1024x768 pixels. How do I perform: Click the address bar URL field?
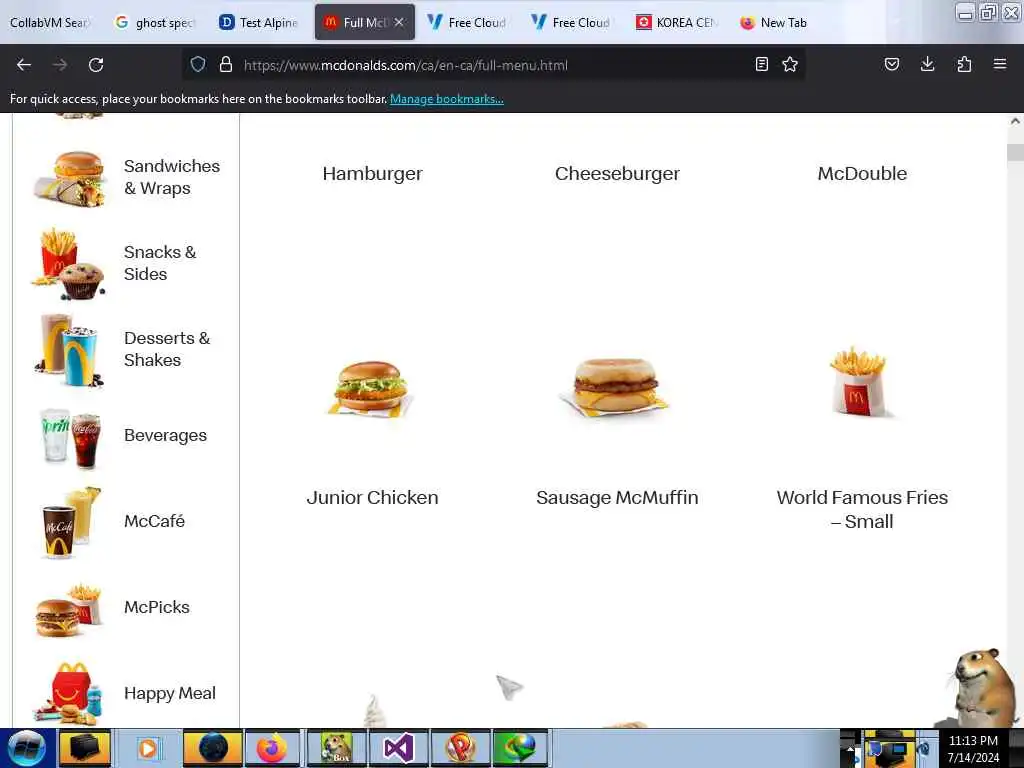point(493,65)
